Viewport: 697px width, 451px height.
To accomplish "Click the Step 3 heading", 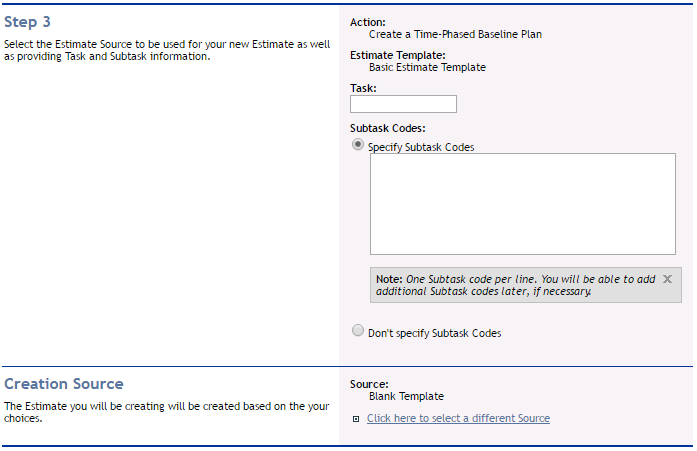I will pos(27,22).
